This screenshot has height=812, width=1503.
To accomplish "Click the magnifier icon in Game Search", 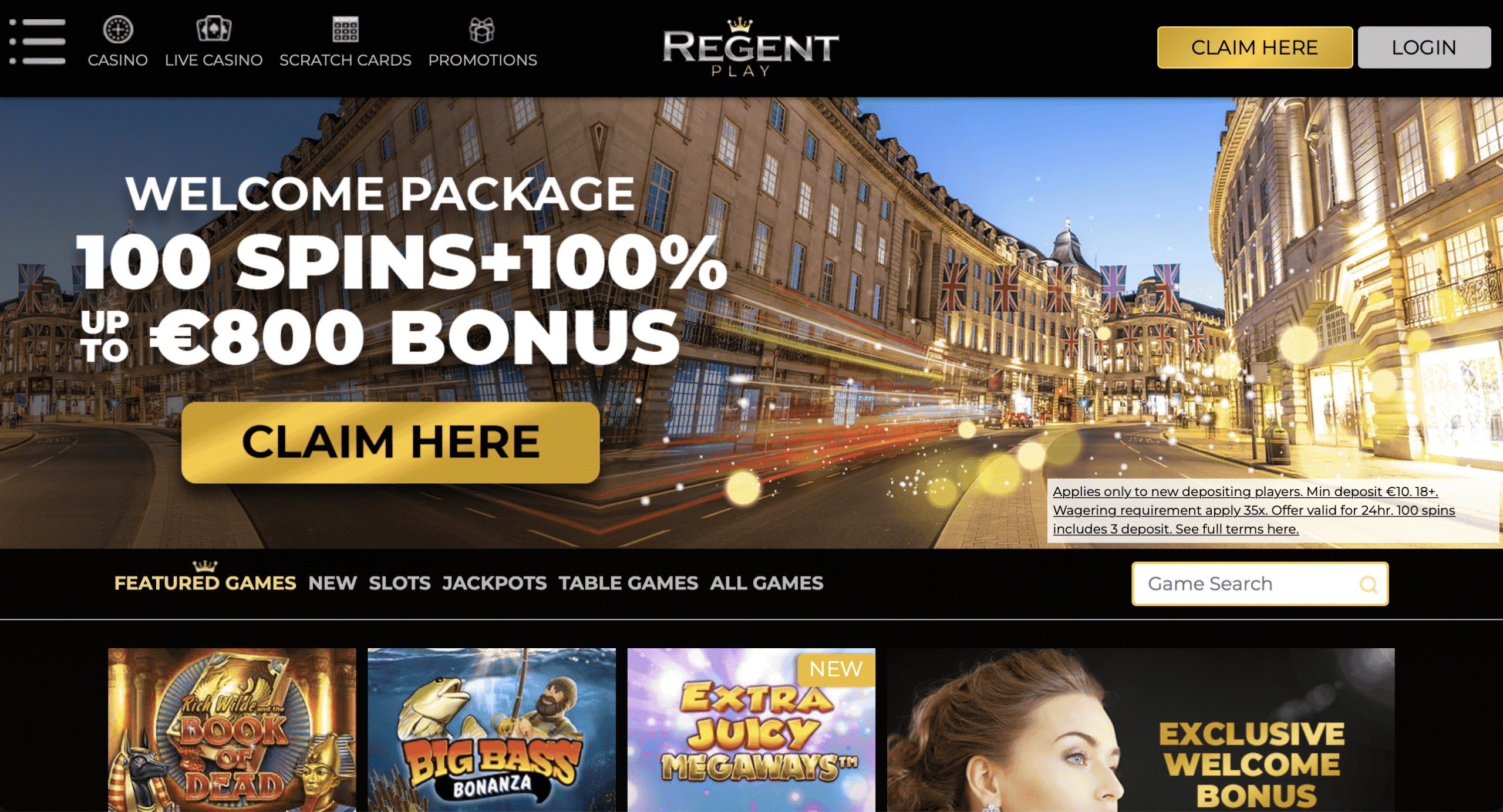I will 1369,584.
